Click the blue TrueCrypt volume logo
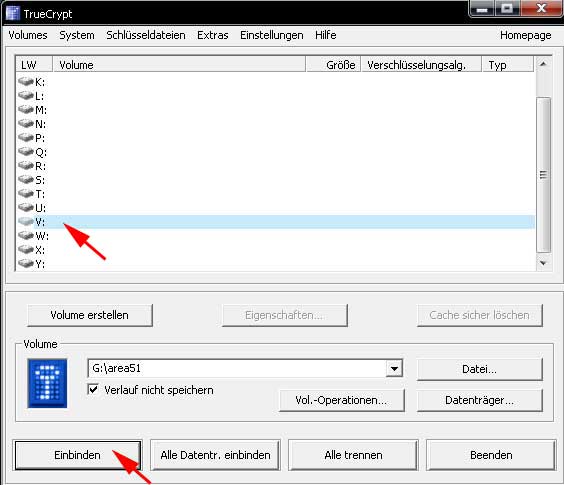564x485 pixels. [x=47, y=383]
